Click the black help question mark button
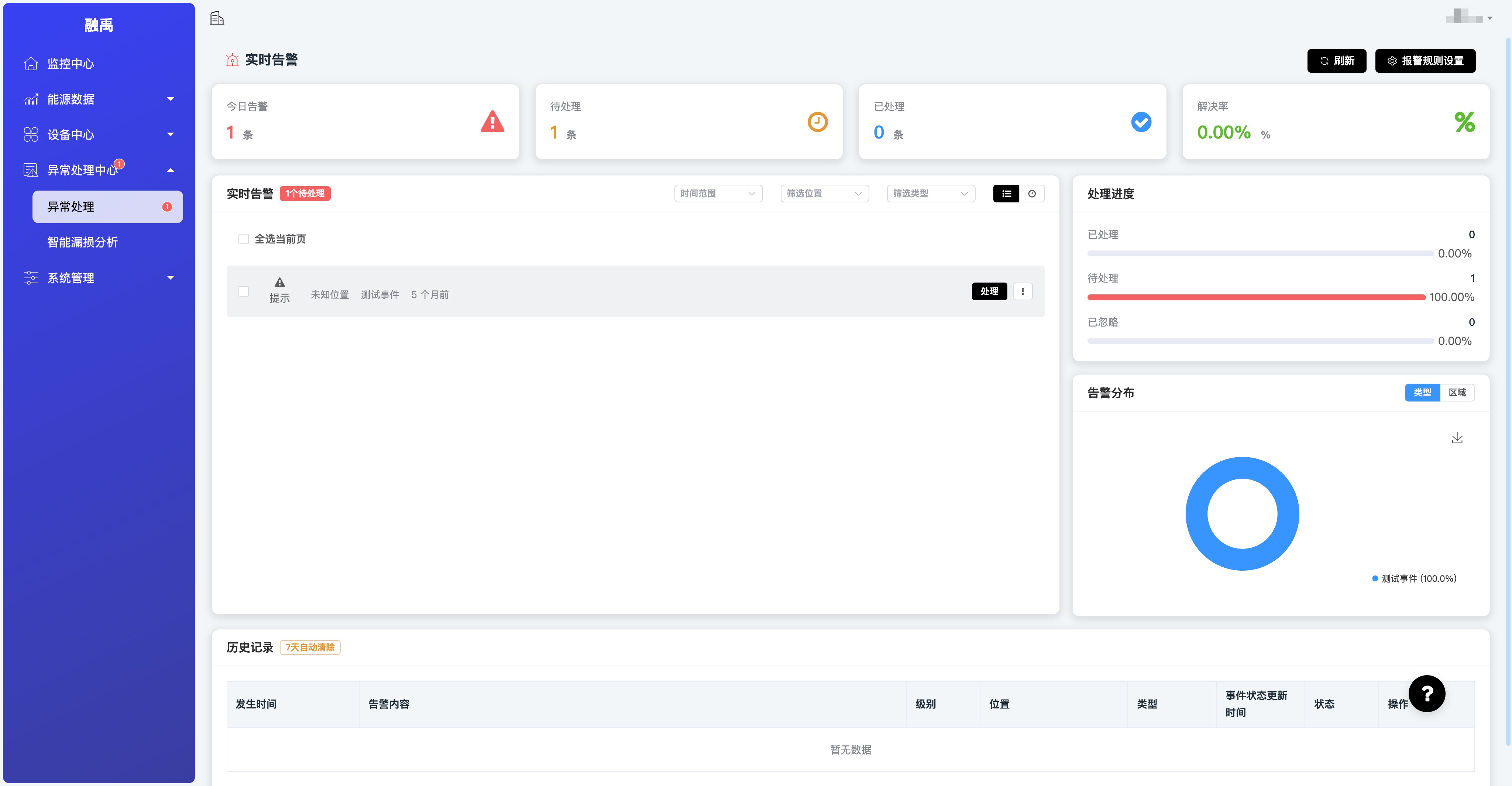This screenshot has height=786, width=1512. (1426, 694)
